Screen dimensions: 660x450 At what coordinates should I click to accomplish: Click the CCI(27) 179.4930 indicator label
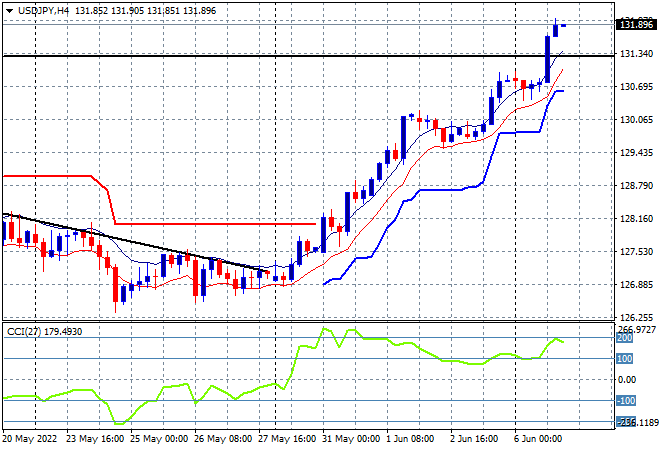[x=45, y=332]
